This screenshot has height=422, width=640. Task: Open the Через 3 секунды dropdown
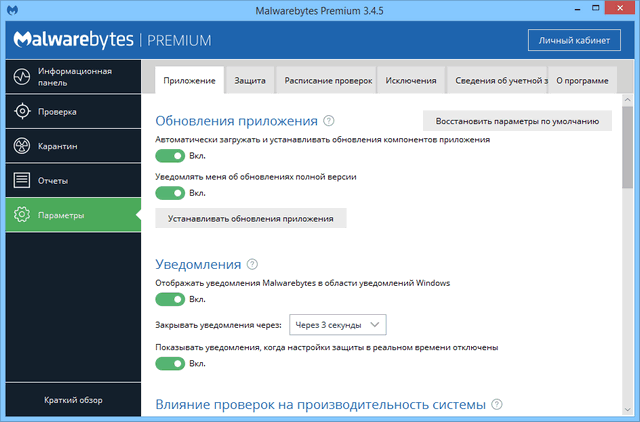click(337, 325)
